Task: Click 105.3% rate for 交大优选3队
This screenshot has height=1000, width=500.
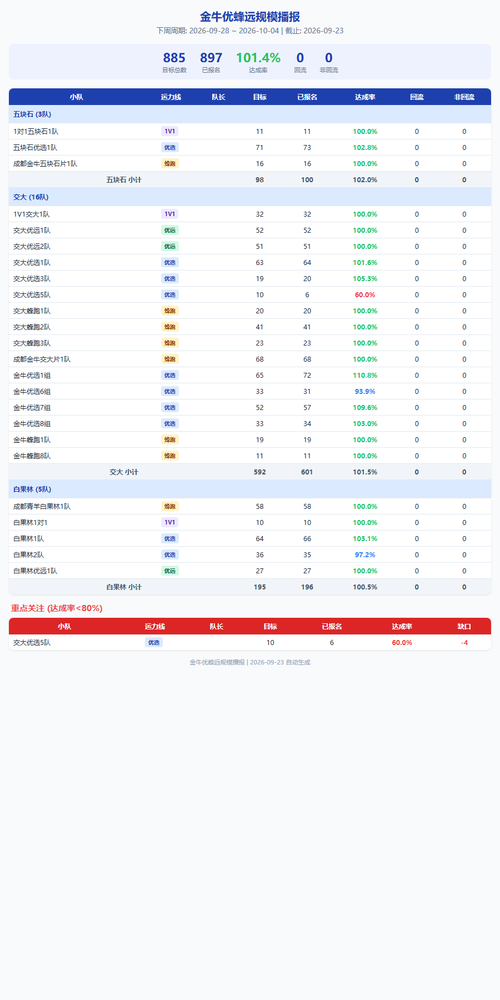Action: 365,279
